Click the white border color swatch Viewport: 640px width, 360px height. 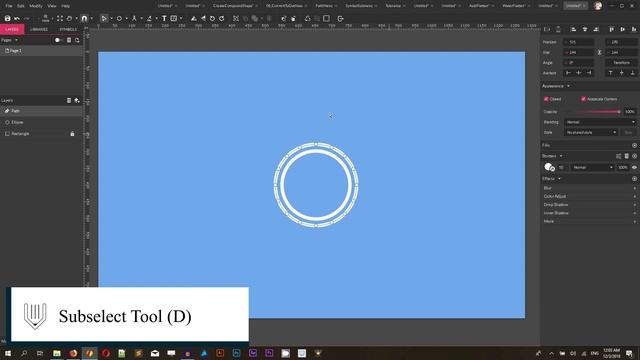[x=549, y=167]
